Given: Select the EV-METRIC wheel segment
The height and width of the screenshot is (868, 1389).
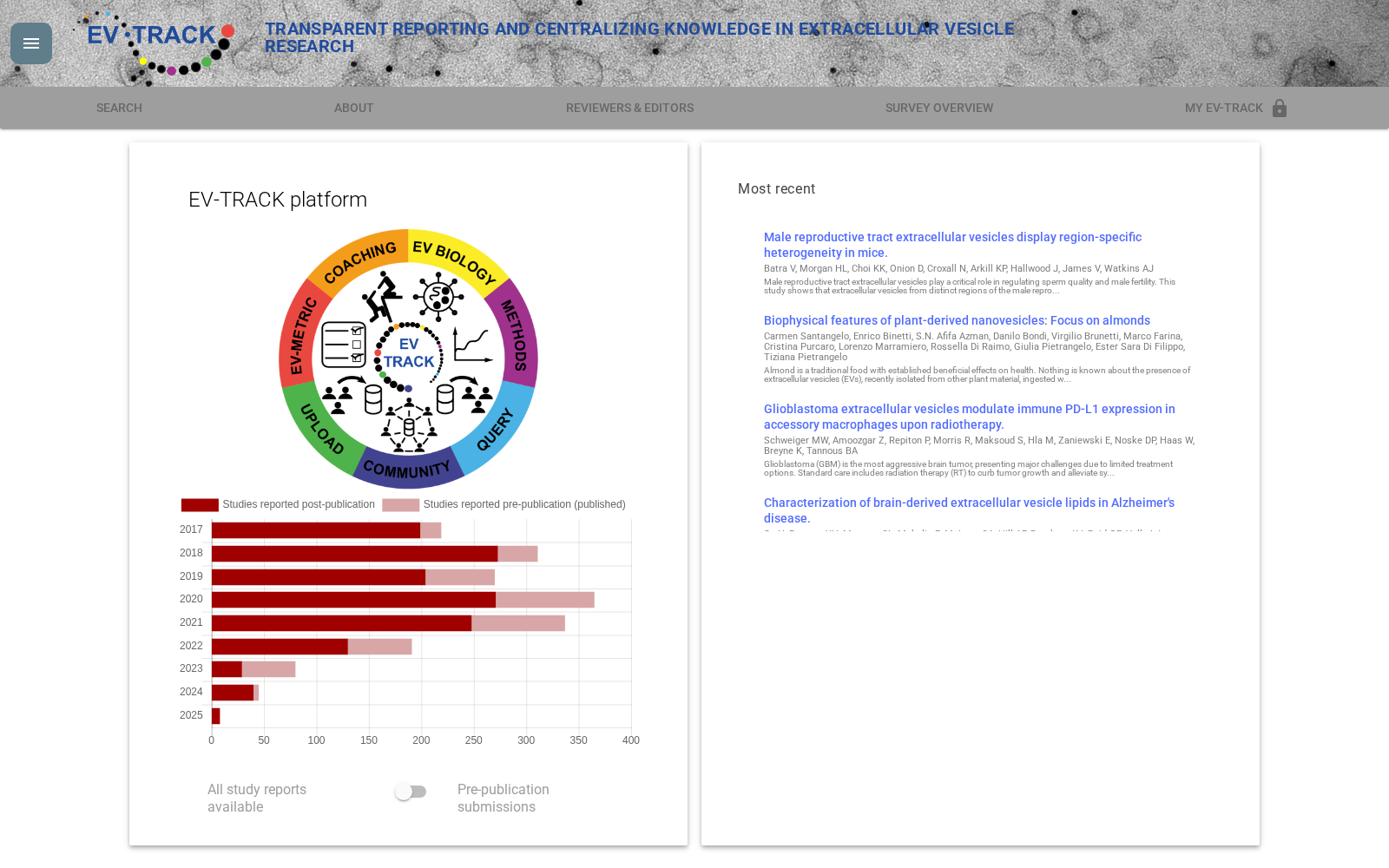Looking at the screenshot, I should [298, 333].
